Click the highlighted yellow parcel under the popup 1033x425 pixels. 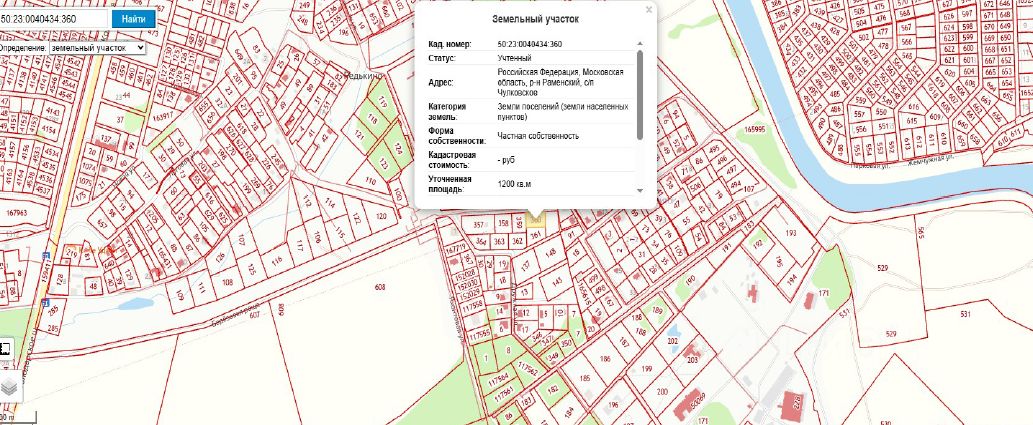(x=536, y=219)
